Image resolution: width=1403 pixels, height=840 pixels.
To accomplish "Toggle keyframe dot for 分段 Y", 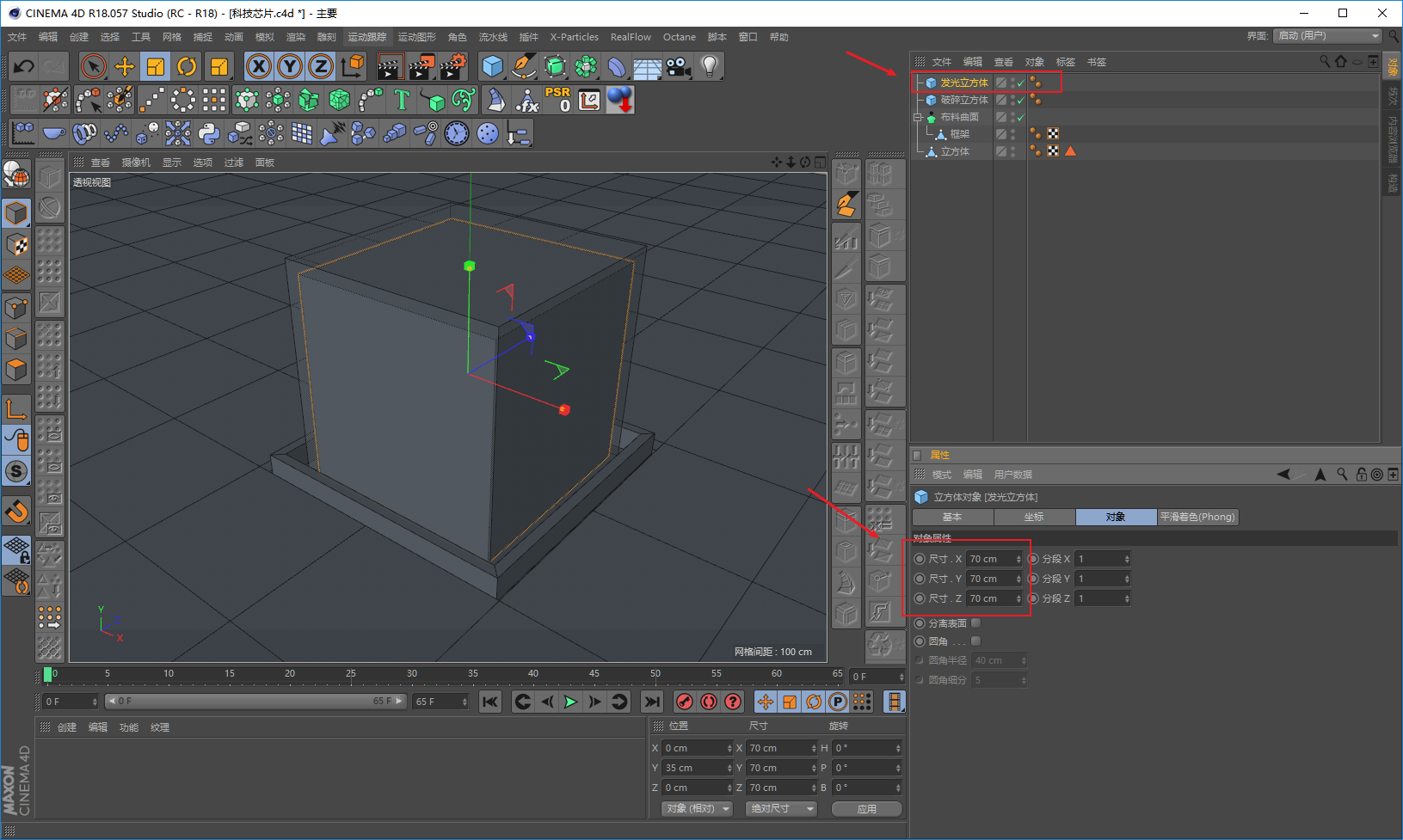I will point(1033,579).
